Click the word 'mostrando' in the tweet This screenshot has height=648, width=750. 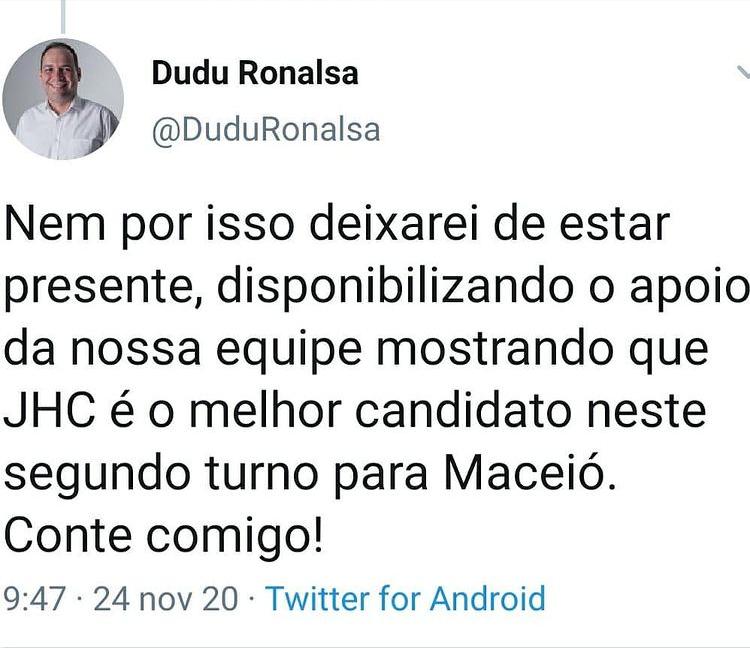point(495,349)
